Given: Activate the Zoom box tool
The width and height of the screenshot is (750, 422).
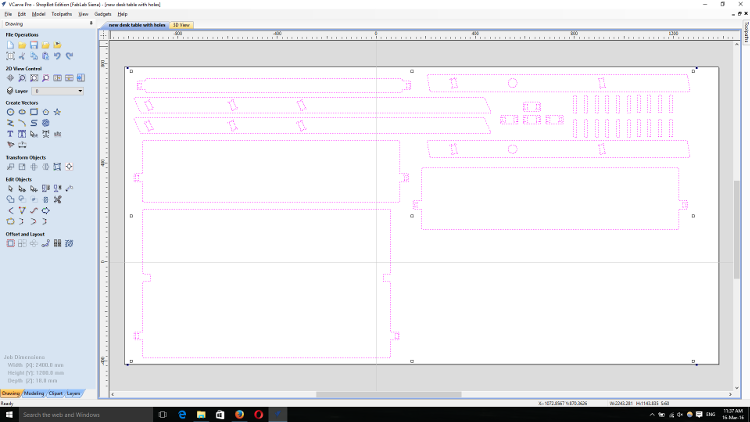Looking at the screenshot, I should 22,78.
